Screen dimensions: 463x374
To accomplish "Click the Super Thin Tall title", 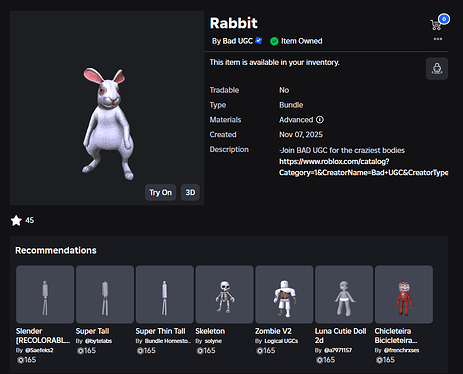I will coord(160,331).
